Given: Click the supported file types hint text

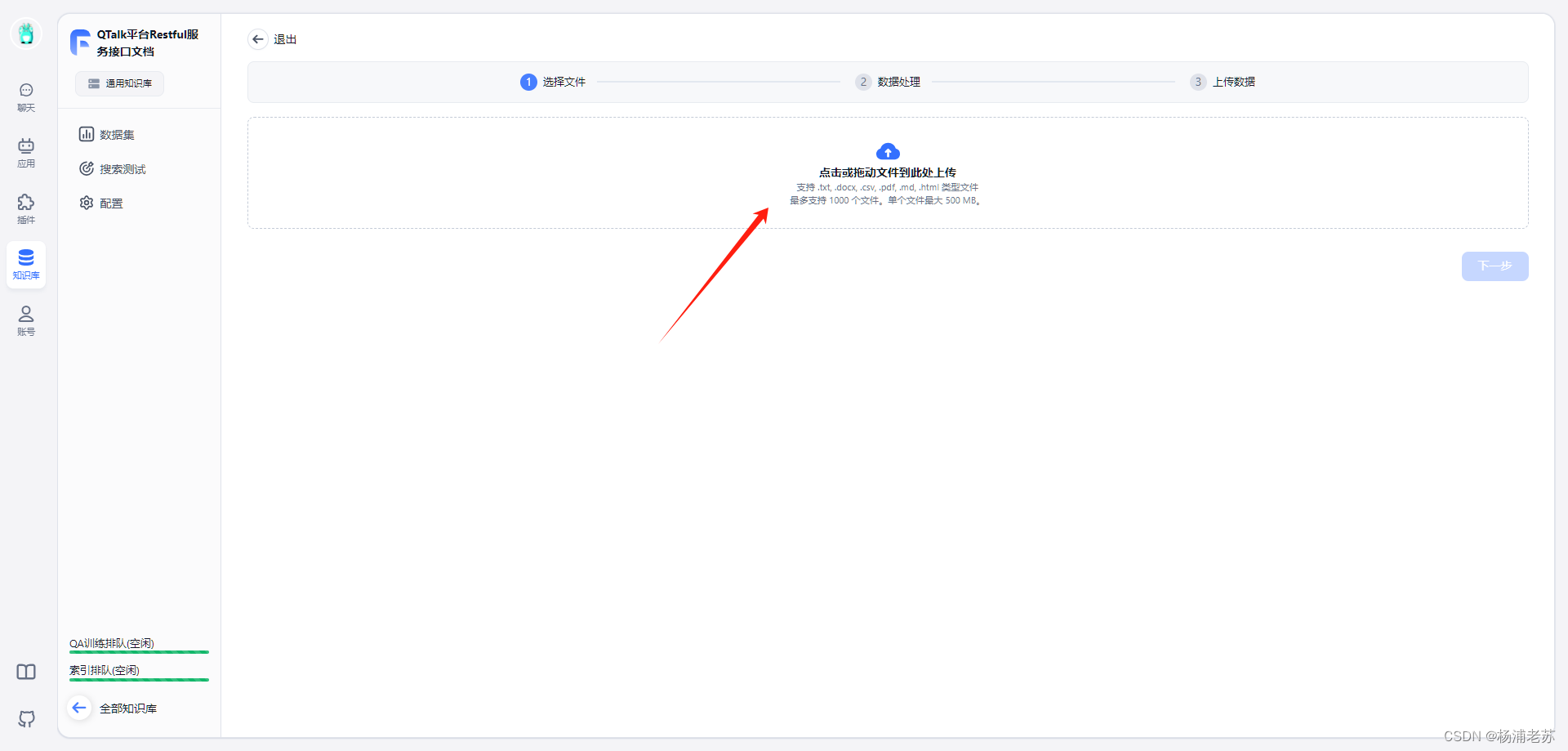Looking at the screenshot, I should pyautogui.click(x=888, y=187).
